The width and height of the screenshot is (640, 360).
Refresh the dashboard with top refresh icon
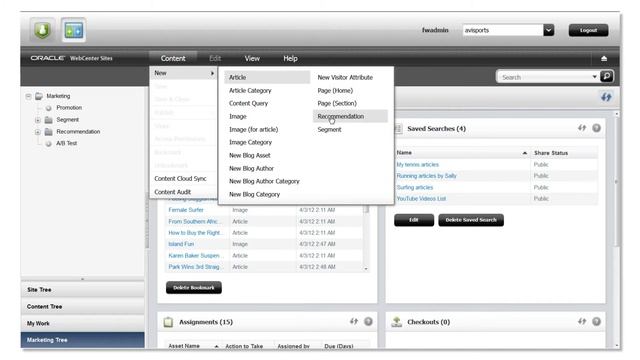point(606,97)
